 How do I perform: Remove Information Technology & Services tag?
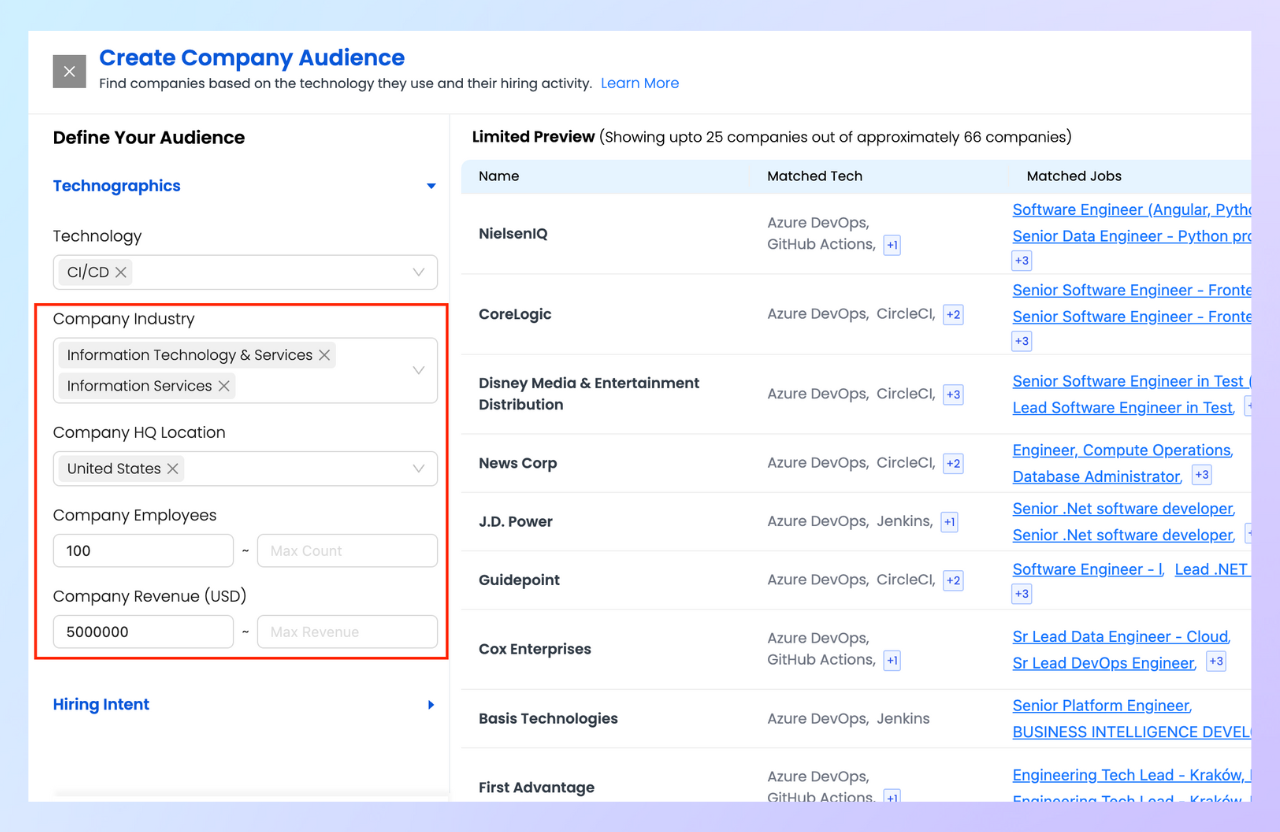324,355
